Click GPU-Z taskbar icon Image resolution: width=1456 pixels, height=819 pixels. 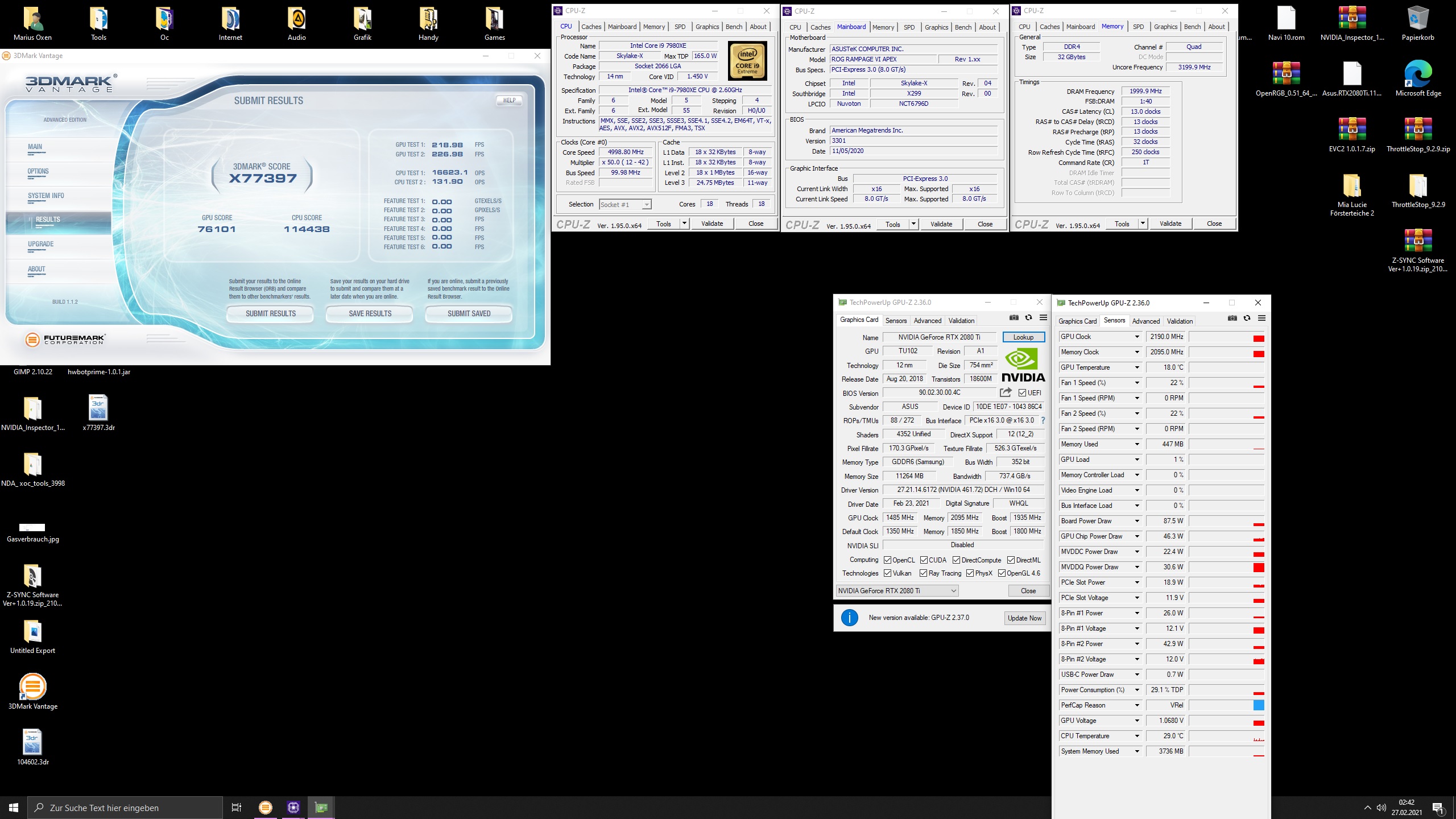click(x=321, y=807)
